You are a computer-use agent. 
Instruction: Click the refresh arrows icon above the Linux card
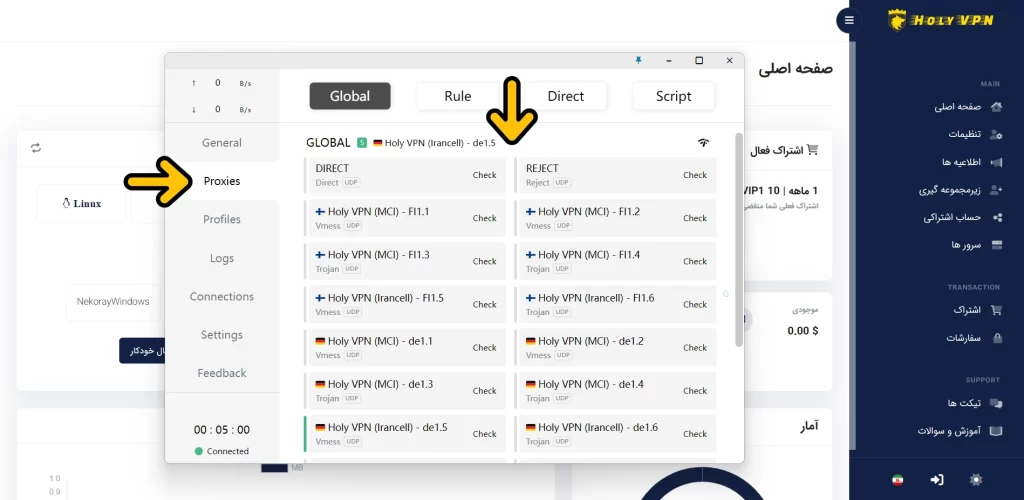point(36,148)
